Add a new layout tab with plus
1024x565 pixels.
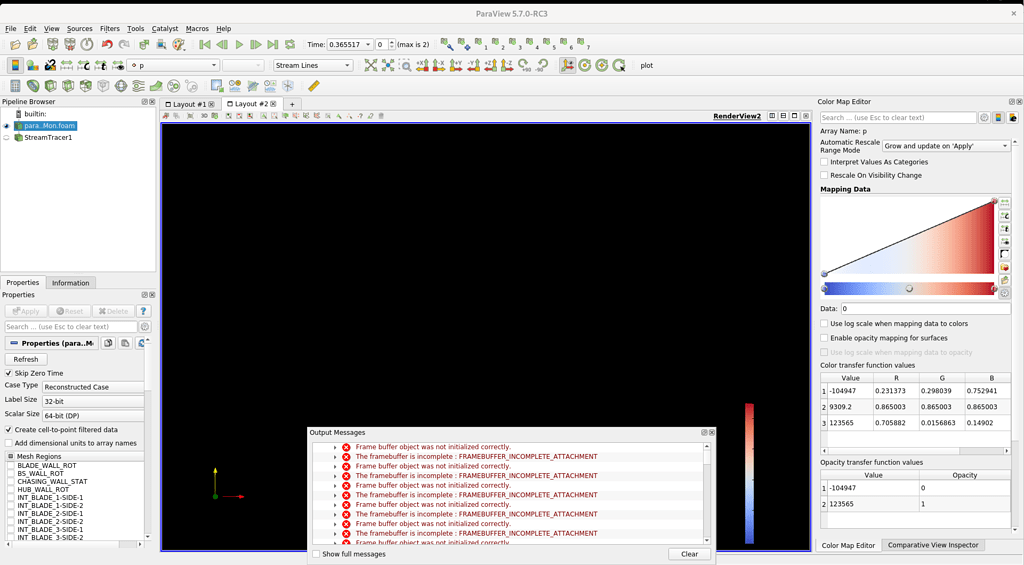click(292, 105)
